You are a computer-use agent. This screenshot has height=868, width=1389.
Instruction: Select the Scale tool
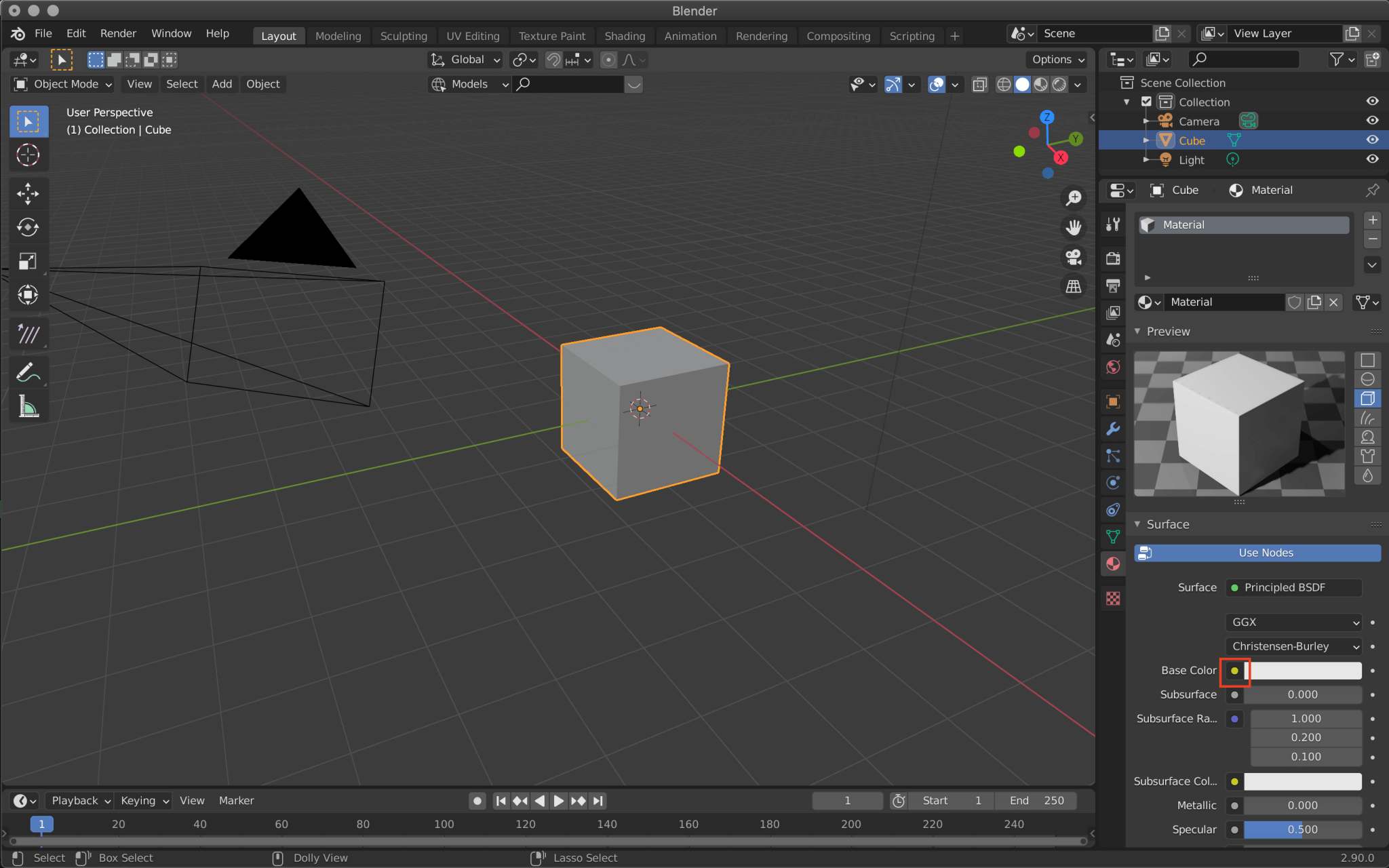pos(28,261)
